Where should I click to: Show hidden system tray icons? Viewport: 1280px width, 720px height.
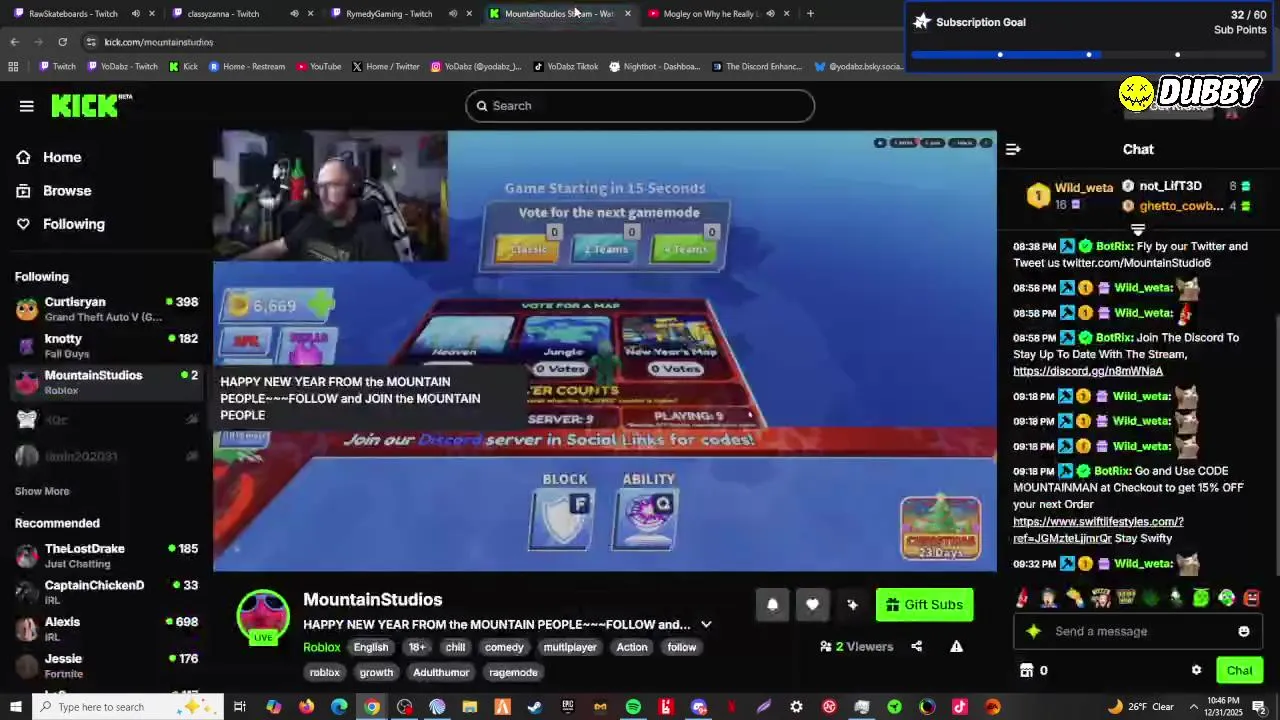point(1193,707)
